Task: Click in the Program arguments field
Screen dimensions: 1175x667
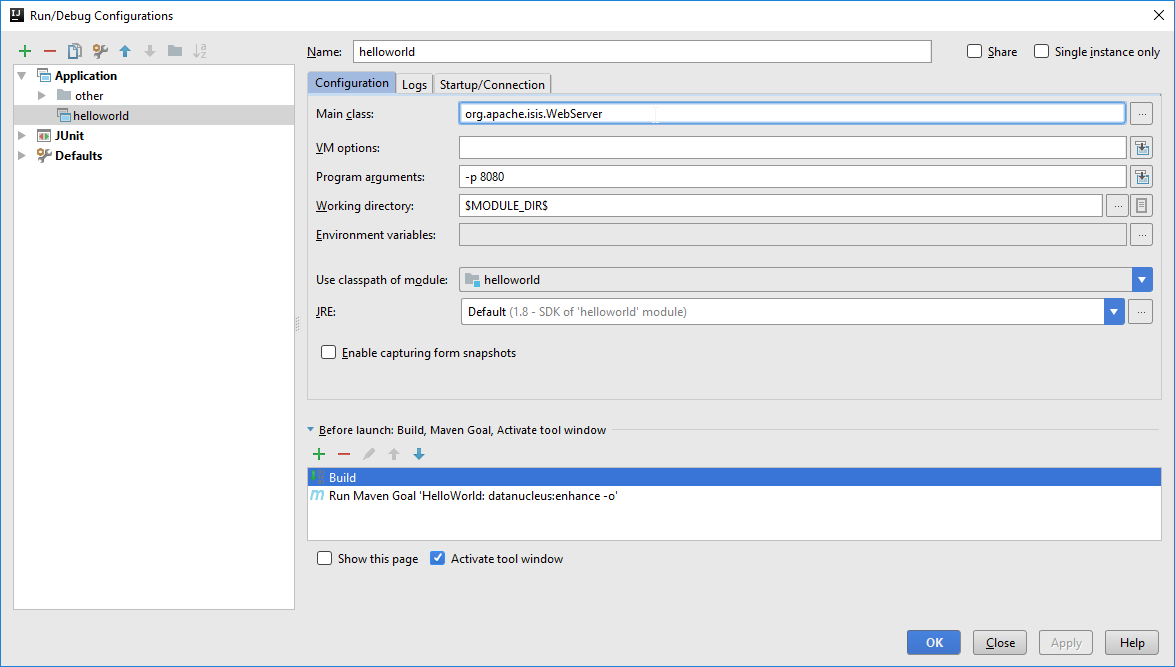Action: (792, 177)
